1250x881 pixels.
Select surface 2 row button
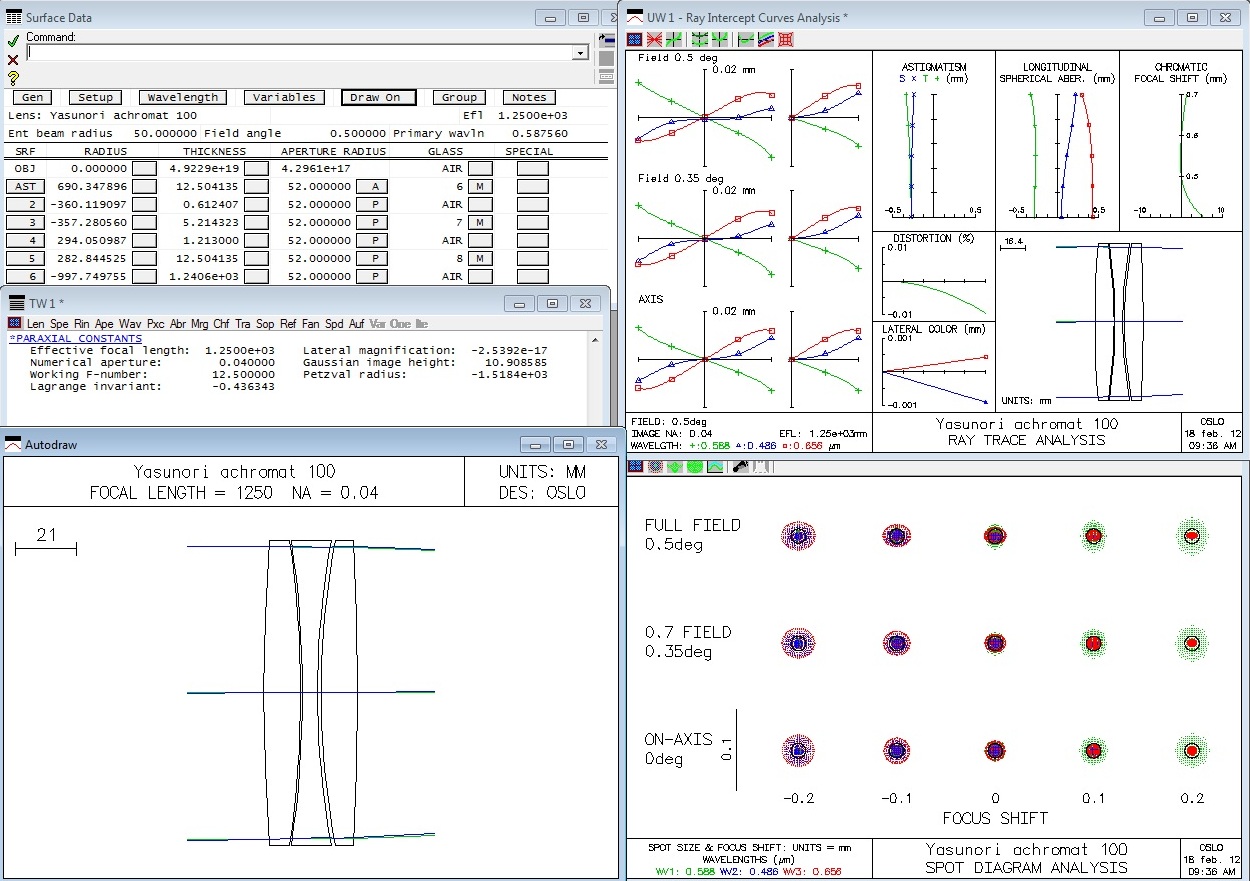pos(25,205)
